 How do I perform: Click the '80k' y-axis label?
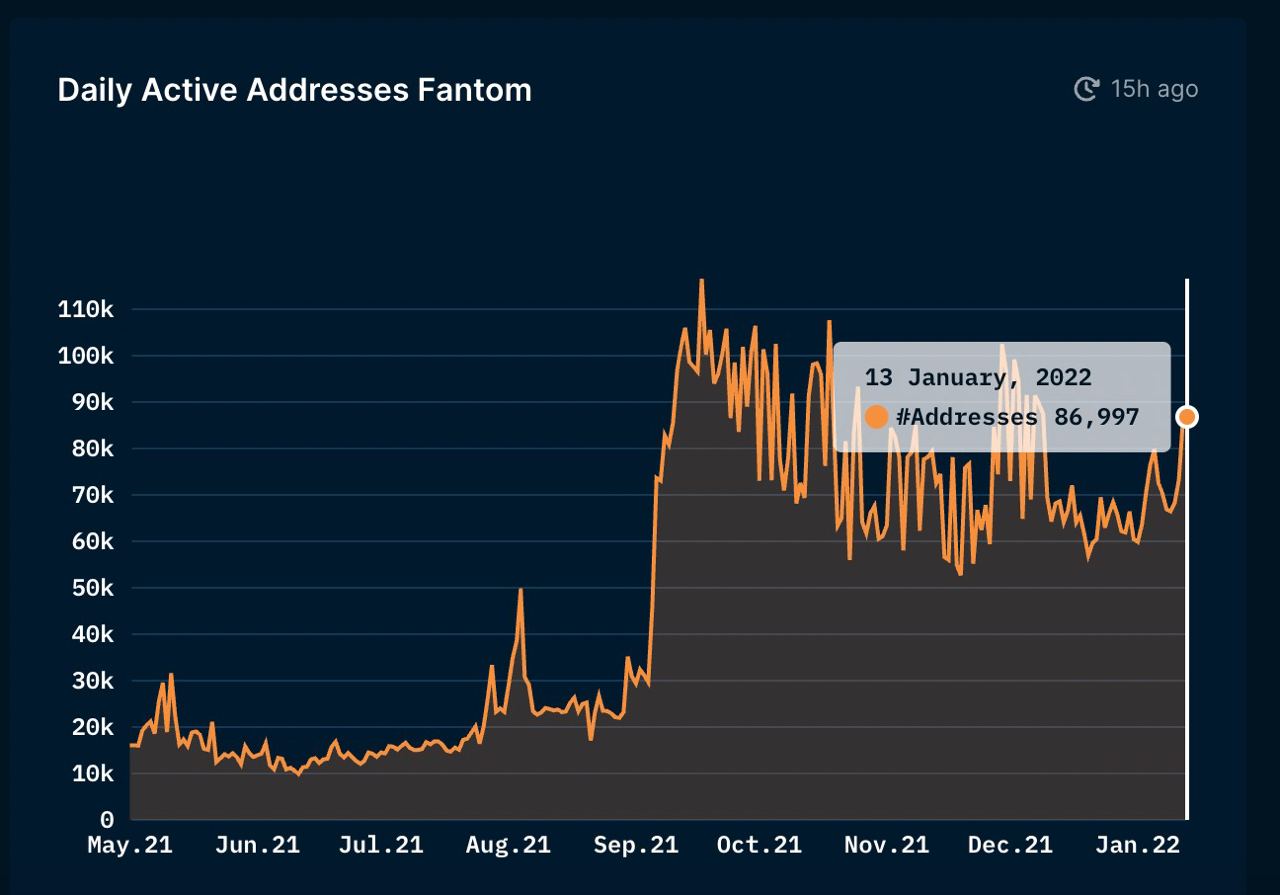(x=93, y=449)
